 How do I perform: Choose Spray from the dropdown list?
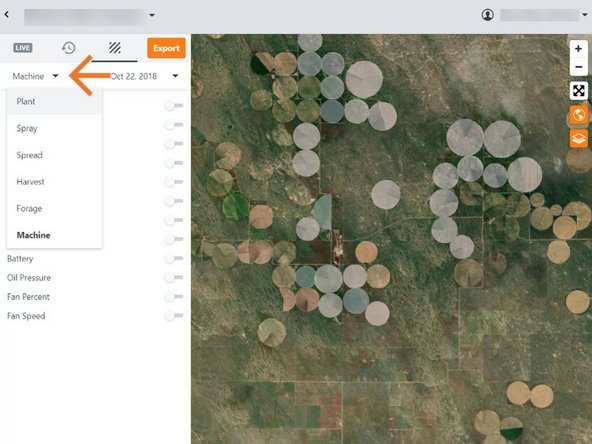[x=54, y=128]
